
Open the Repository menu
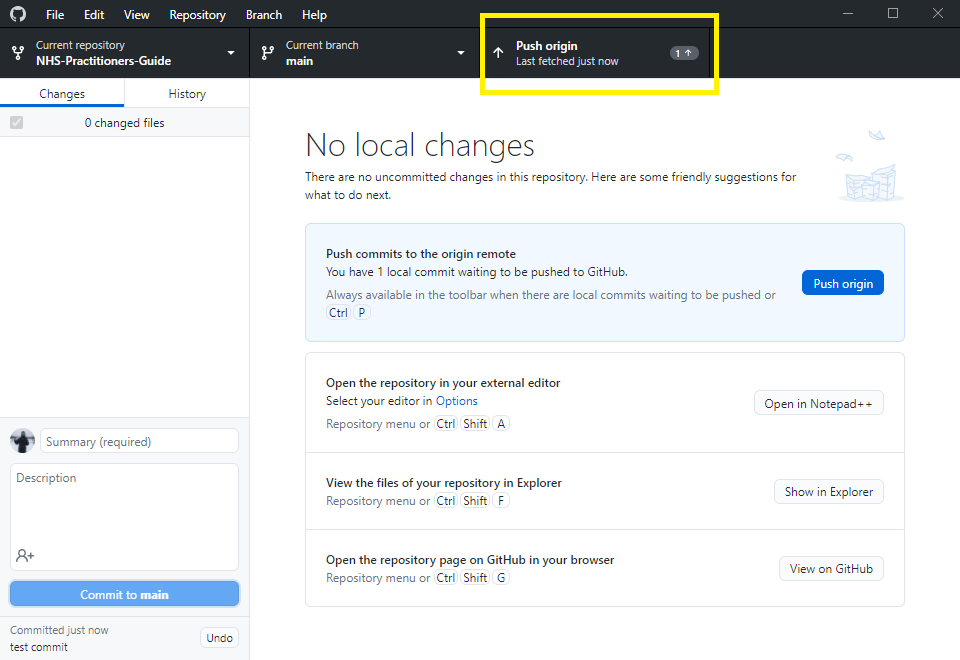click(197, 15)
